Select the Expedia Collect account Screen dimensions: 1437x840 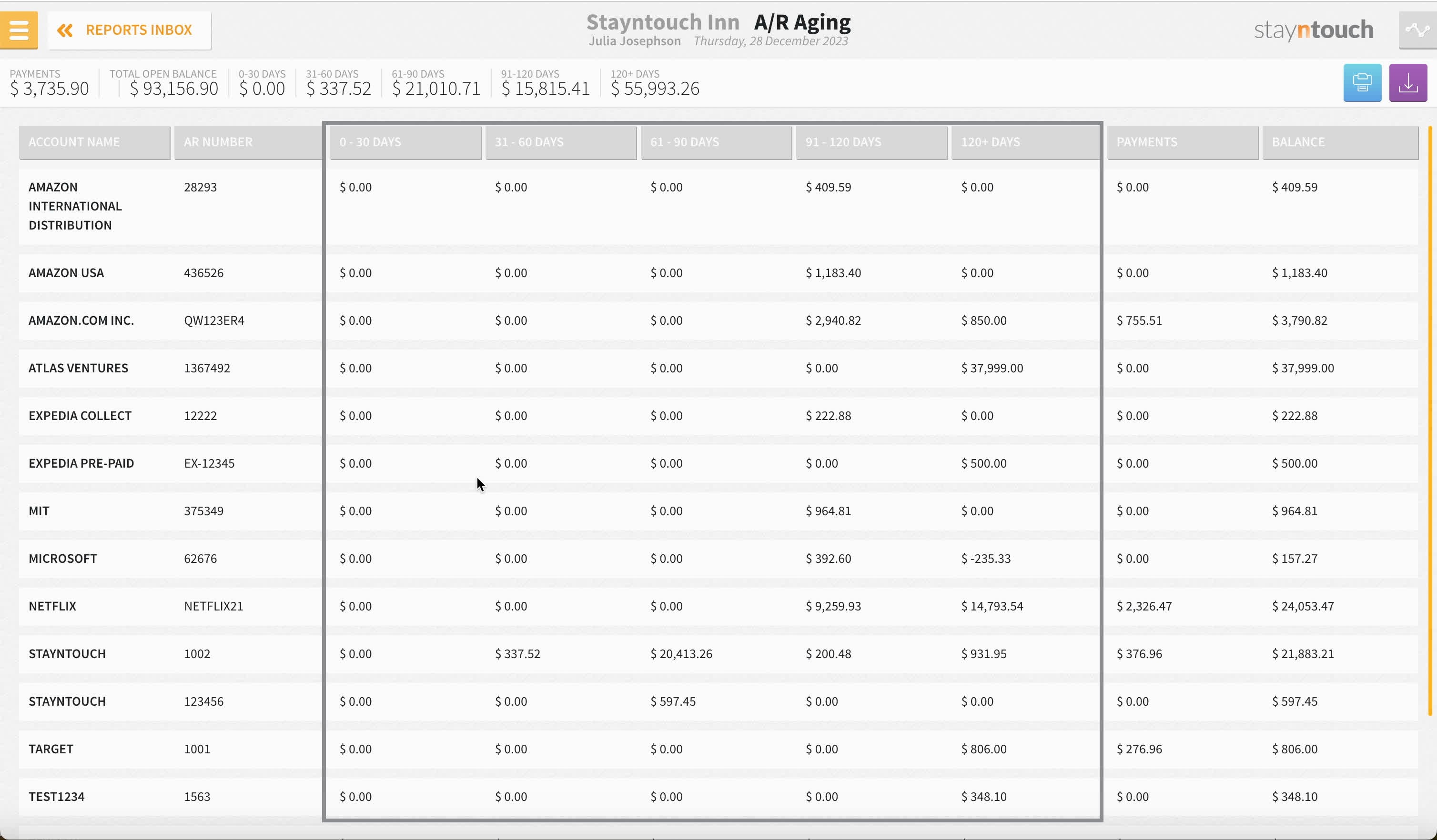point(80,415)
